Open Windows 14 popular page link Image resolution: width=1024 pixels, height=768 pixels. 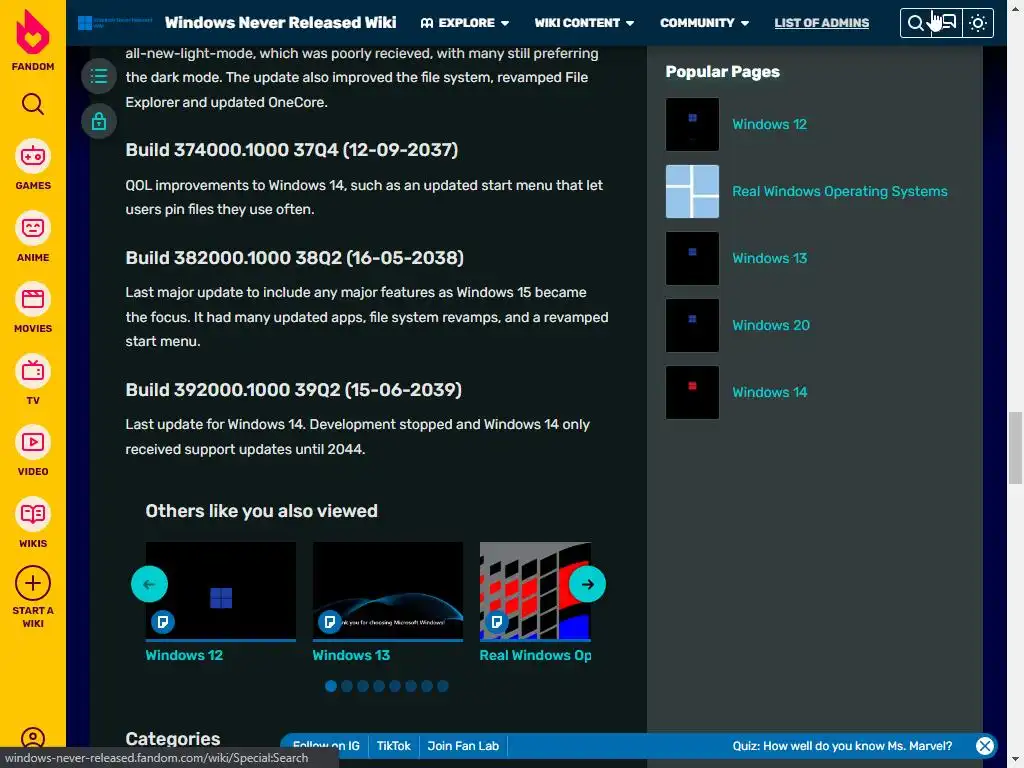click(x=769, y=392)
